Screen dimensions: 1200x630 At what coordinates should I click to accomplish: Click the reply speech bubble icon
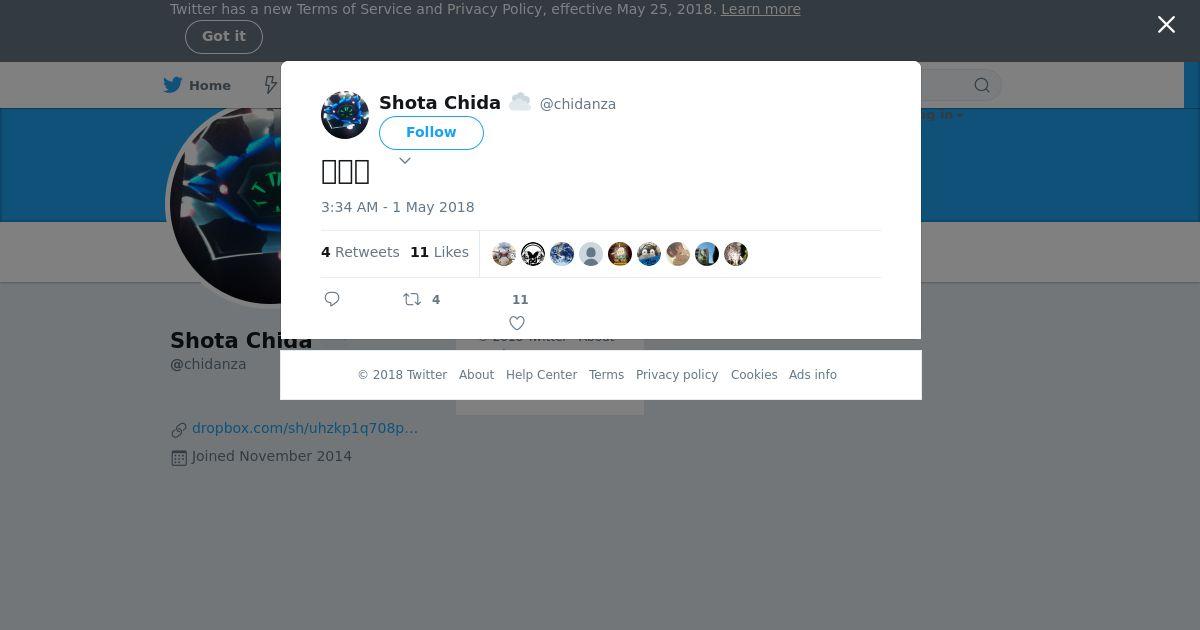click(x=332, y=299)
